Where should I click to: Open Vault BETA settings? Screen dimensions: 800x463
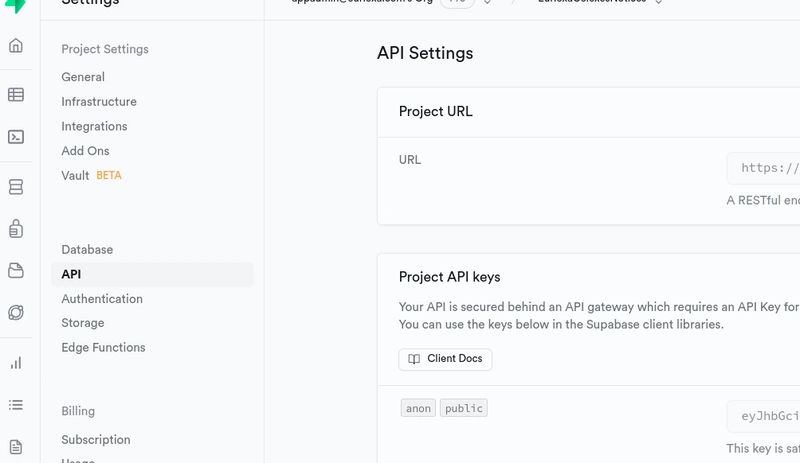[91, 175]
